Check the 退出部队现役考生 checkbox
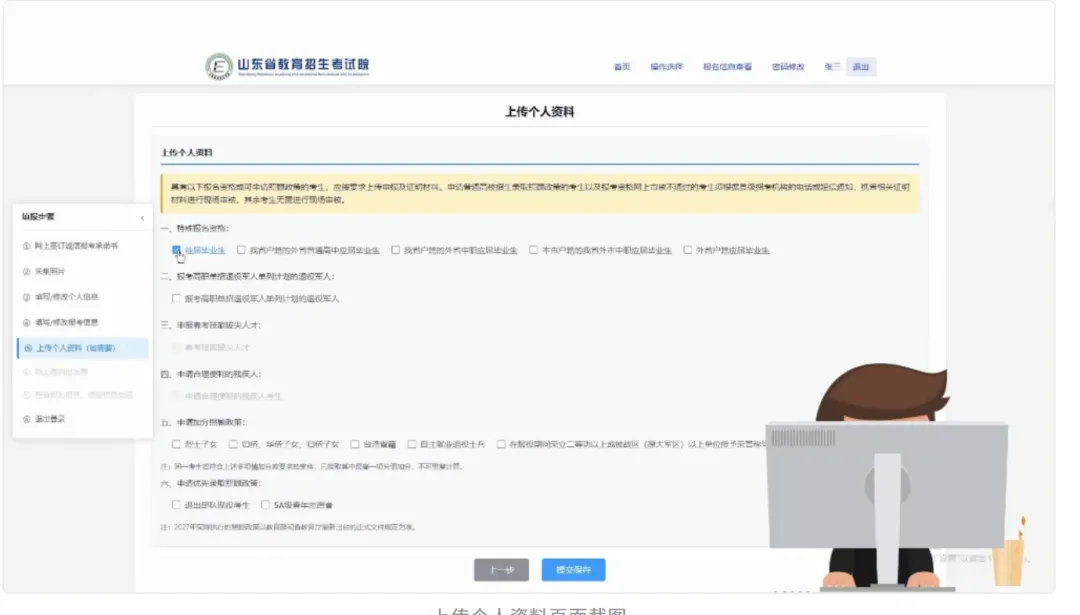Viewport: 1080px width, 615px height. coord(176,505)
